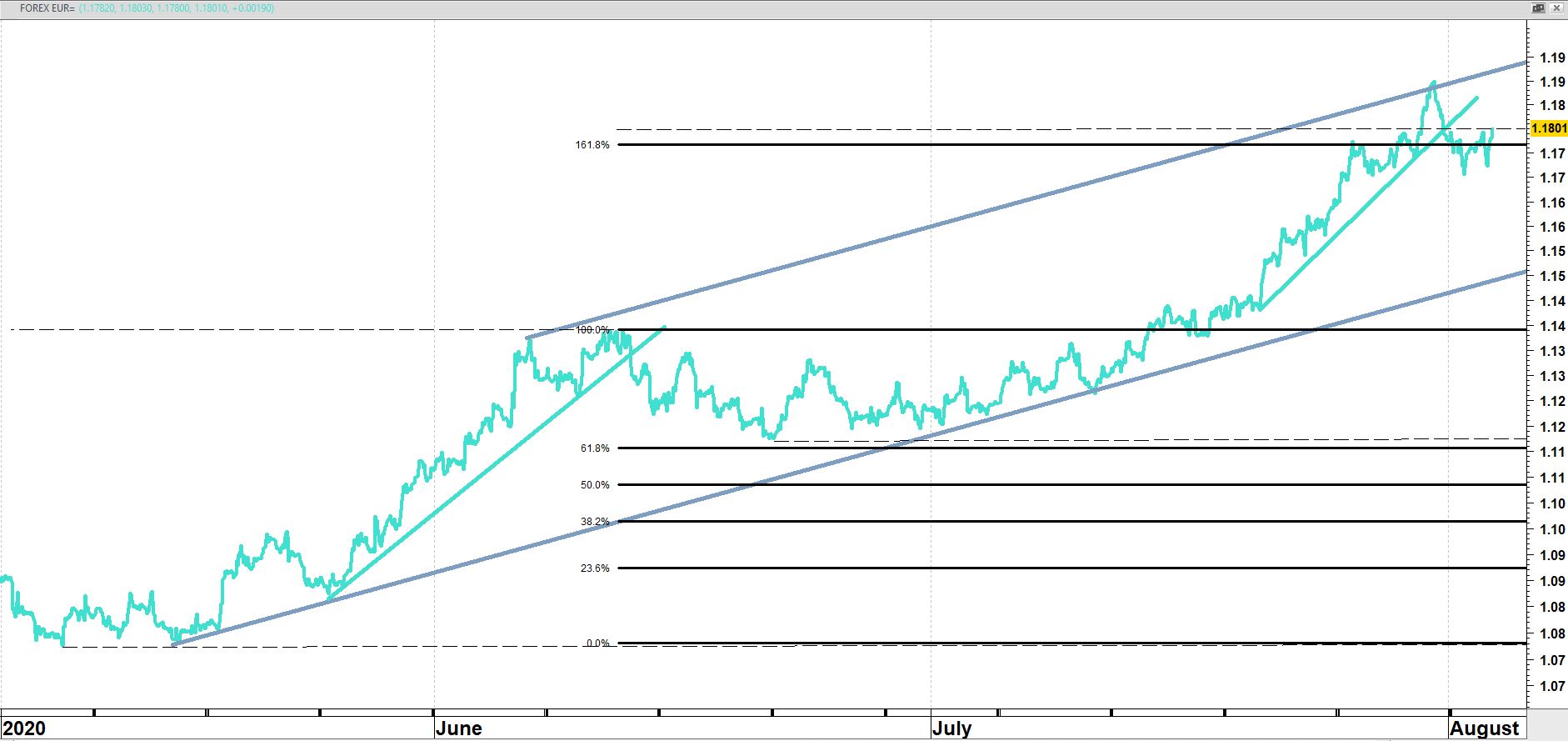The height and width of the screenshot is (741, 1568).
Task: Pick the 23.6% Fibonacci level label
Action: point(595,568)
